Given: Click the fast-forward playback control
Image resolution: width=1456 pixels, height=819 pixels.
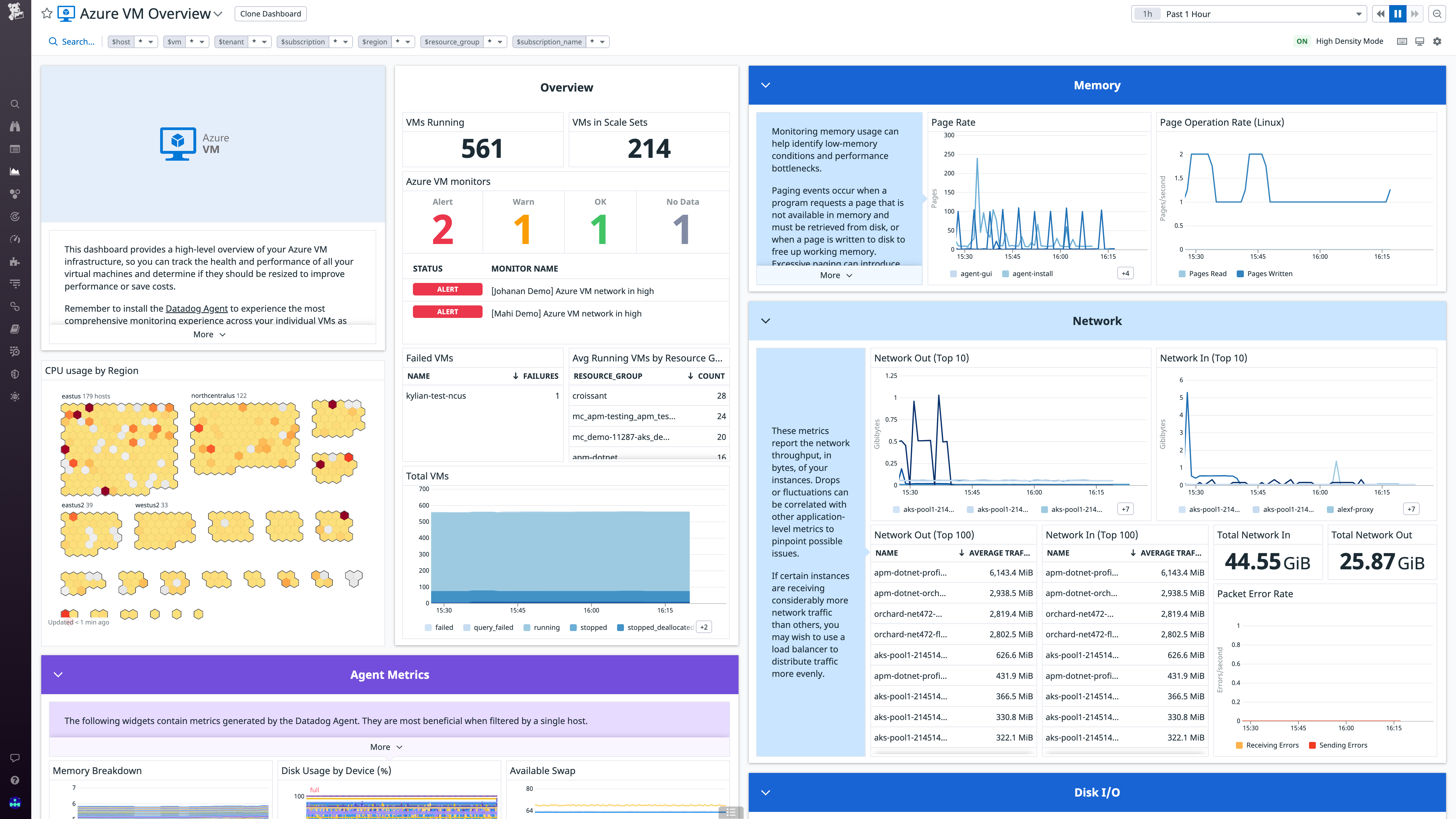Looking at the screenshot, I should 1415,14.
